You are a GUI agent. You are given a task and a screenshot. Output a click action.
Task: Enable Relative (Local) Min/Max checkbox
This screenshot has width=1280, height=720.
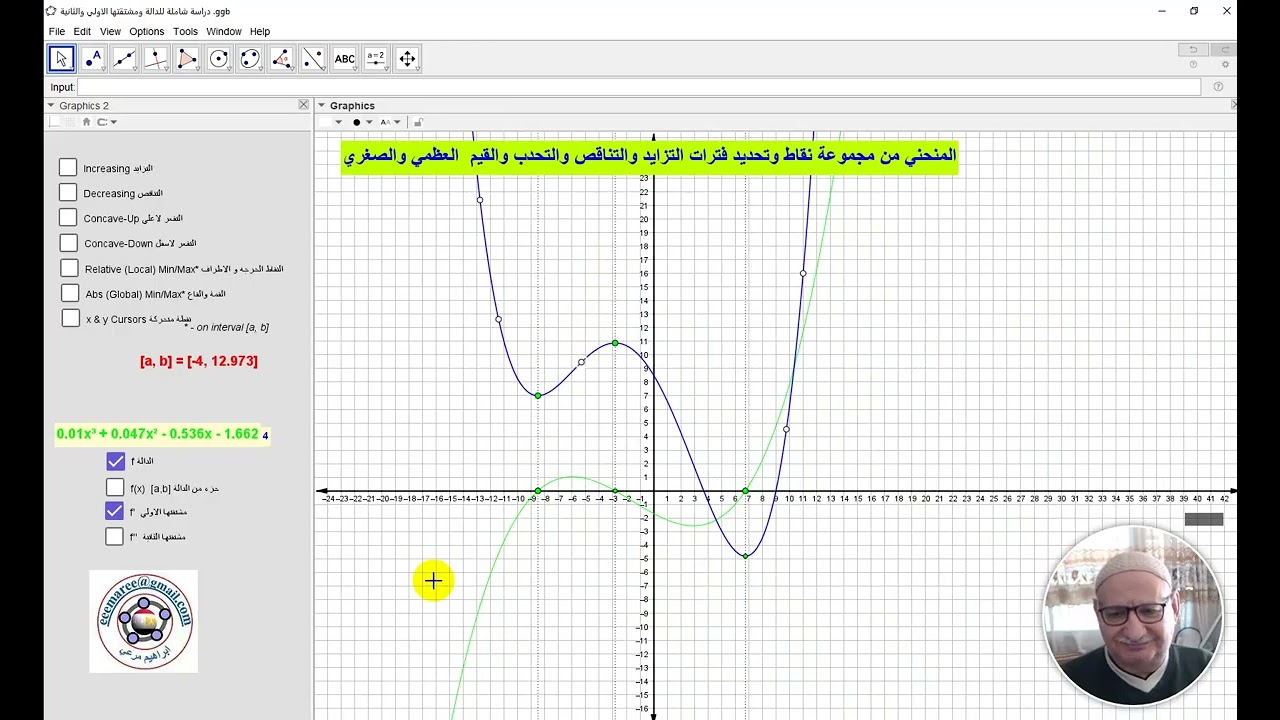[69, 268]
